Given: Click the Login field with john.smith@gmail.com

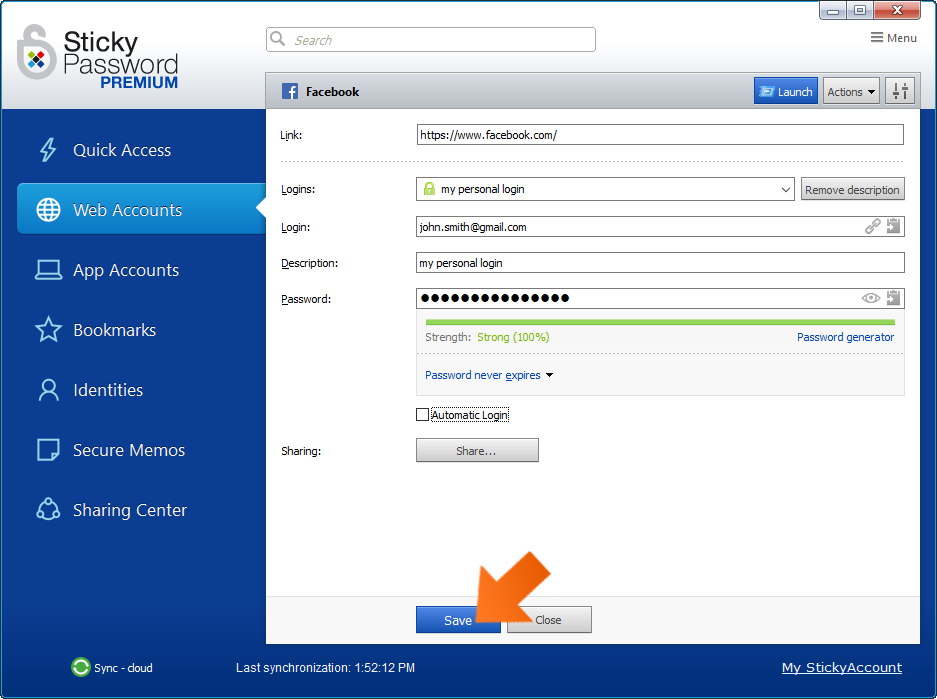Looking at the screenshot, I should [x=660, y=226].
